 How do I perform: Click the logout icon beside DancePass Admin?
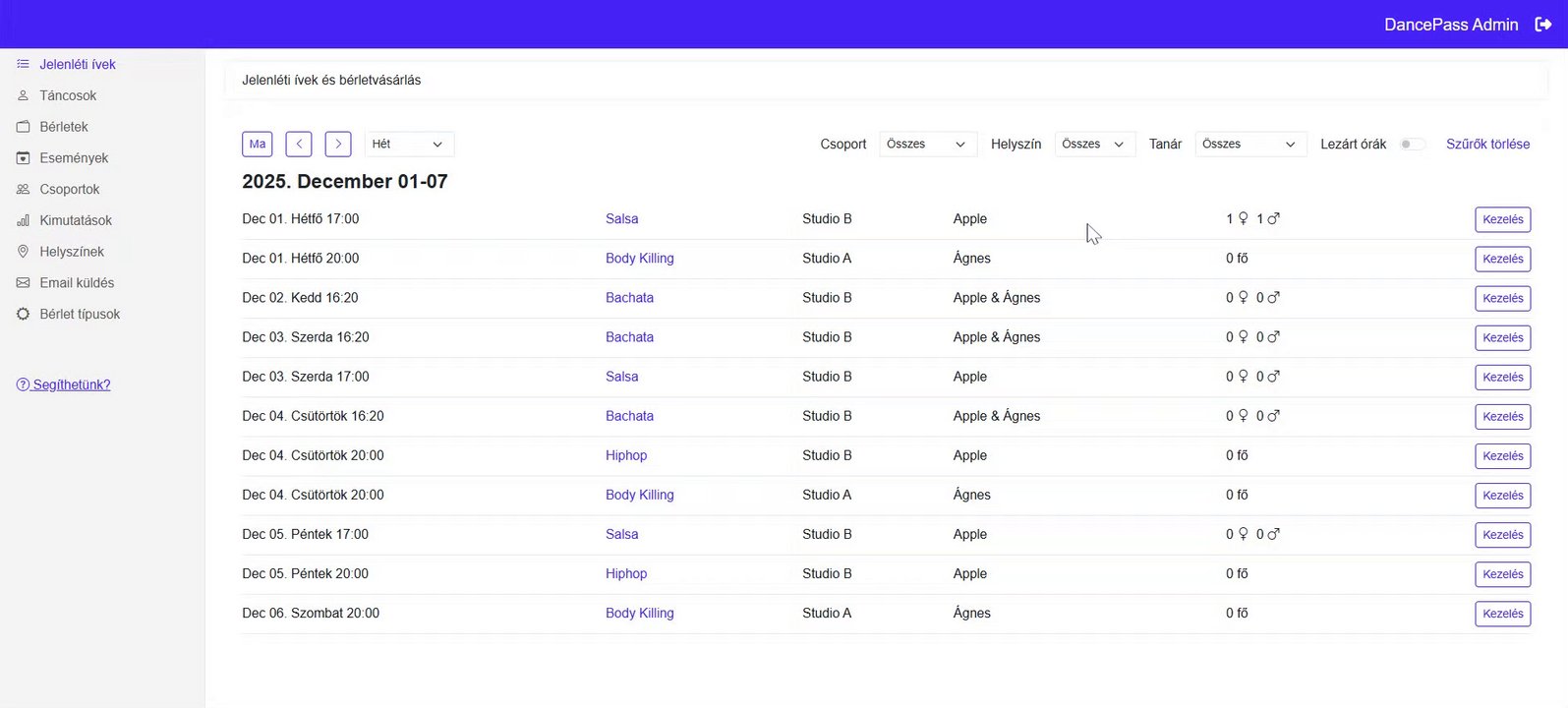[x=1542, y=25]
